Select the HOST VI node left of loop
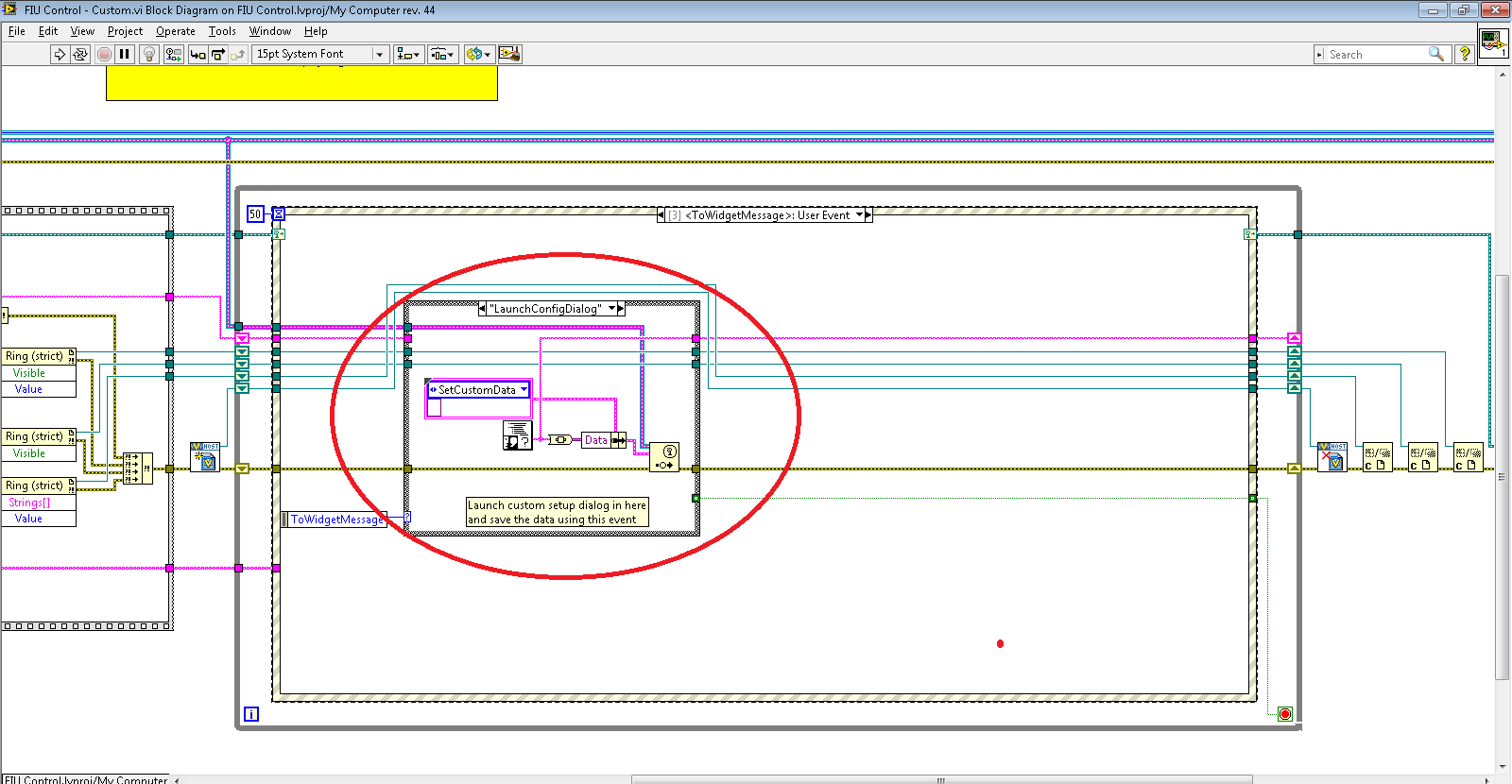The image size is (1512, 784). click(x=204, y=457)
